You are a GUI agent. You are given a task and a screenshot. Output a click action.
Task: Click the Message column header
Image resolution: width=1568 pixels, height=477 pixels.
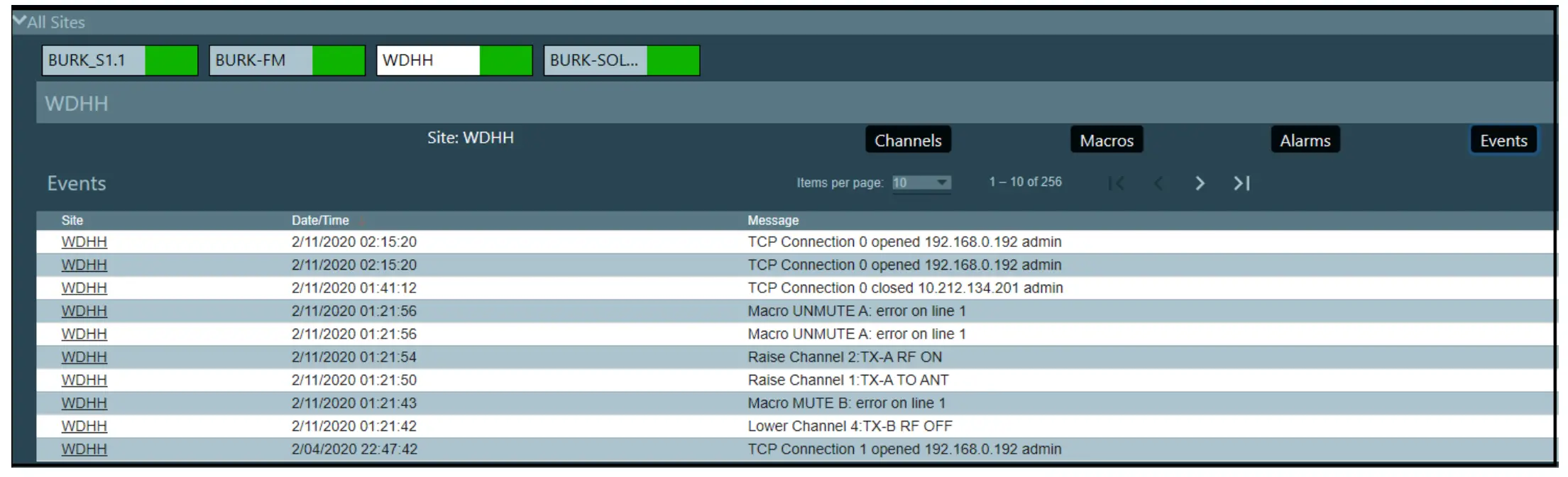(x=772, y=220)
